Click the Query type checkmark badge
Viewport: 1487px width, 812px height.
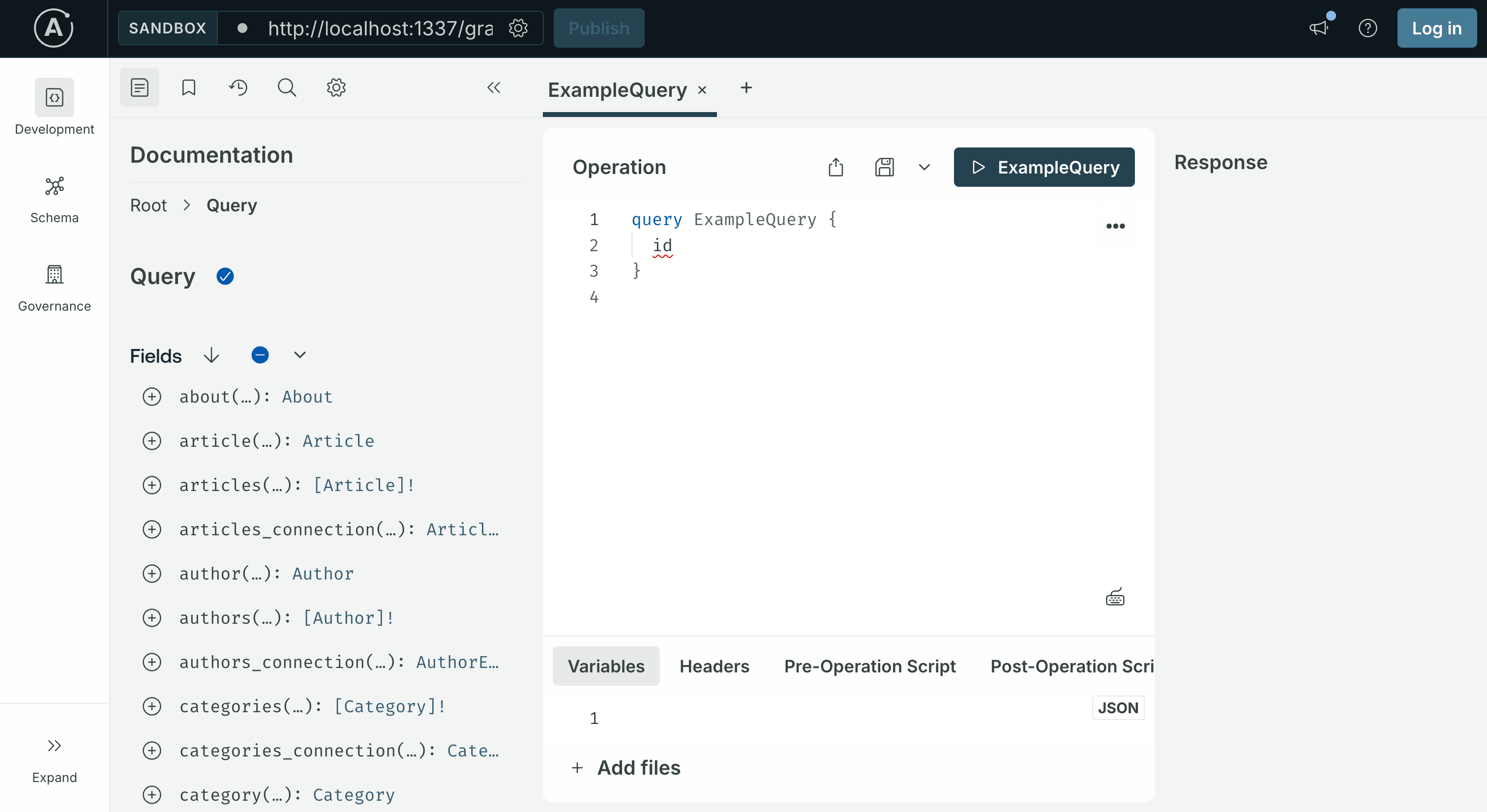pos(225,276)
